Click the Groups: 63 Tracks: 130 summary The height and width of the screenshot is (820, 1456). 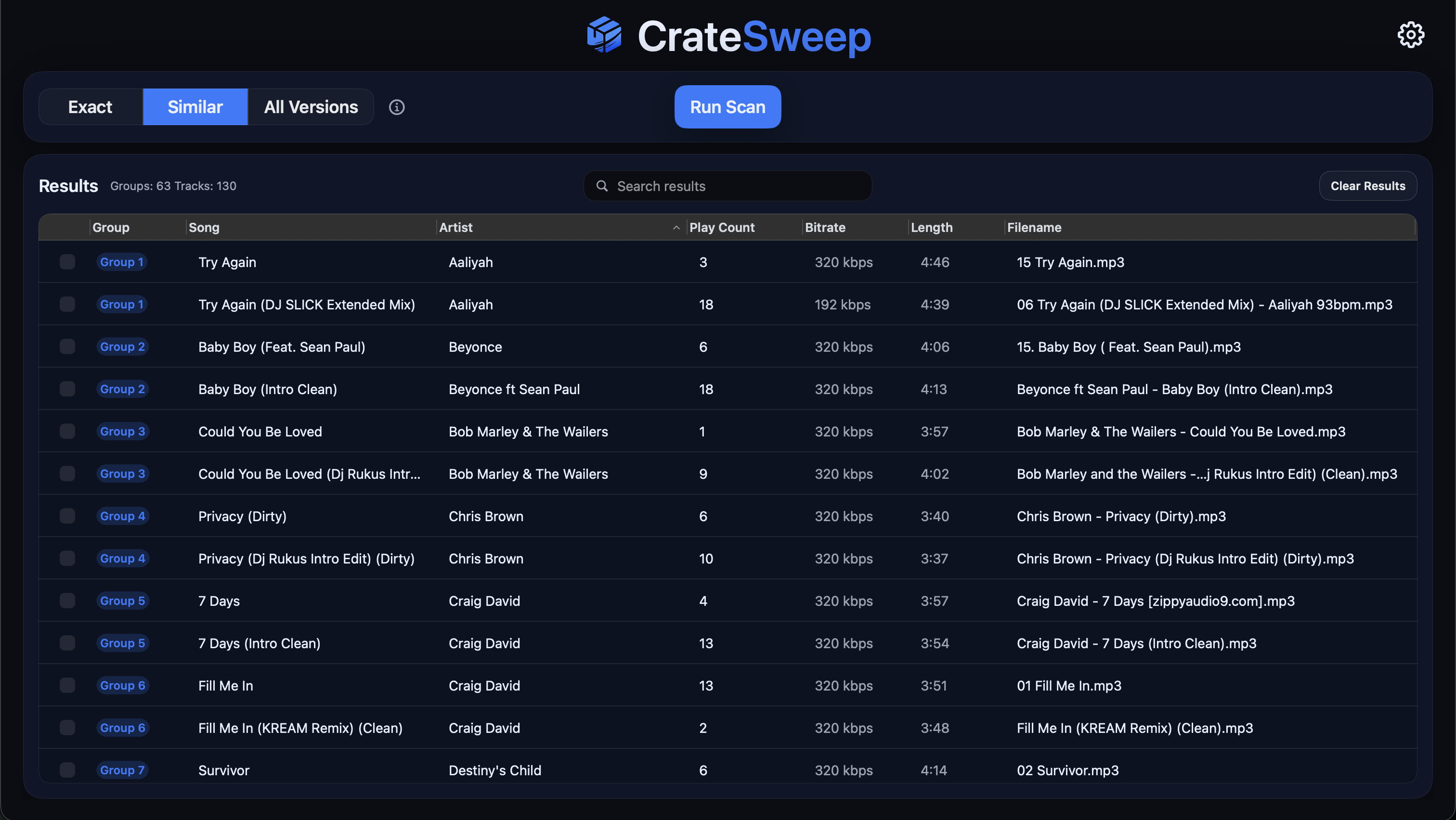point(173,186)
